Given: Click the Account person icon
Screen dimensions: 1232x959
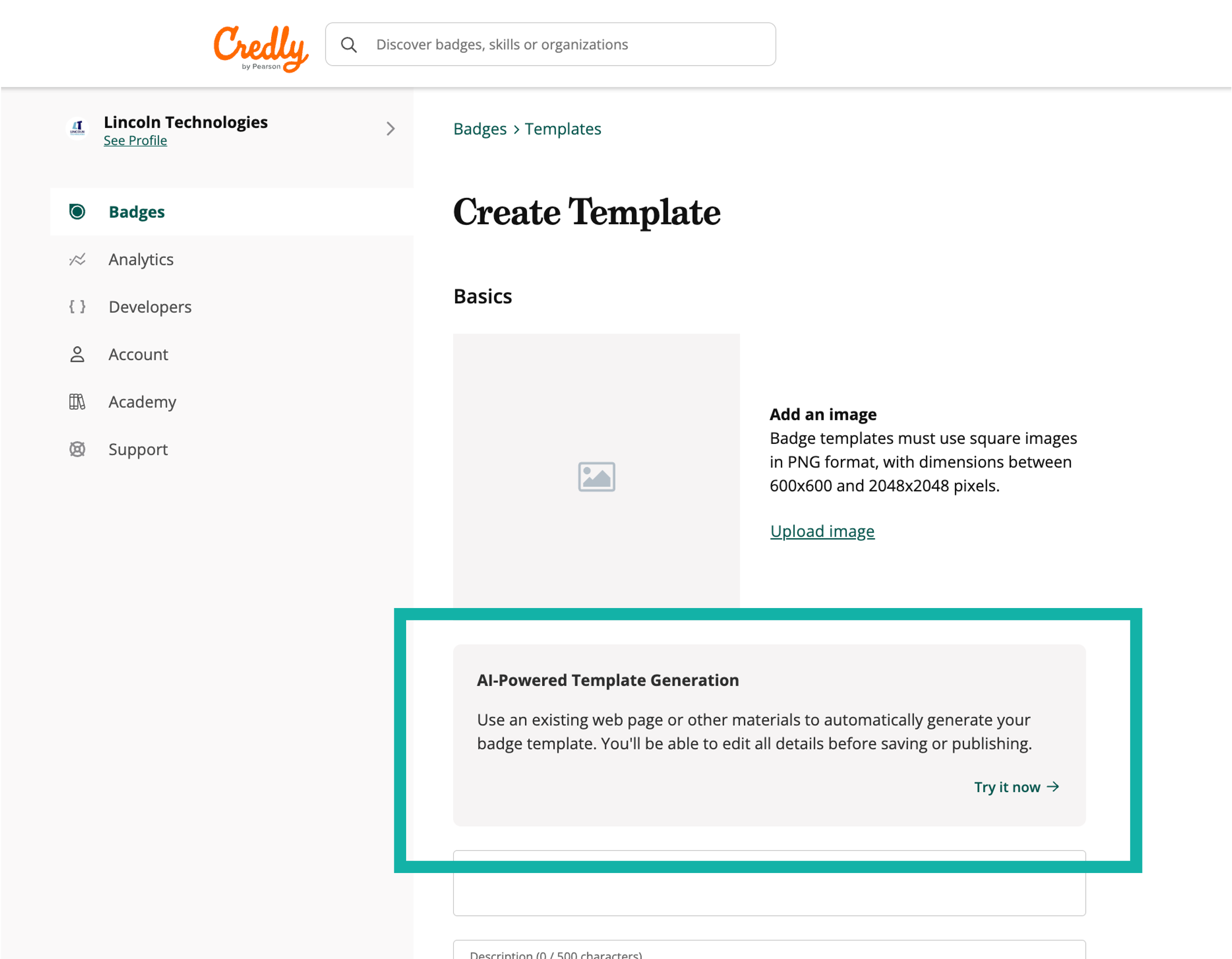Looking at the screenshot, I should pyautogui.click(x=77, y=354).
